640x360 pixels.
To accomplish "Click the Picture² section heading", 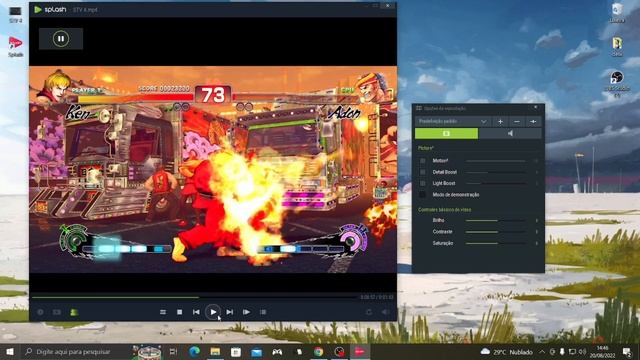I will click(426, 148).
